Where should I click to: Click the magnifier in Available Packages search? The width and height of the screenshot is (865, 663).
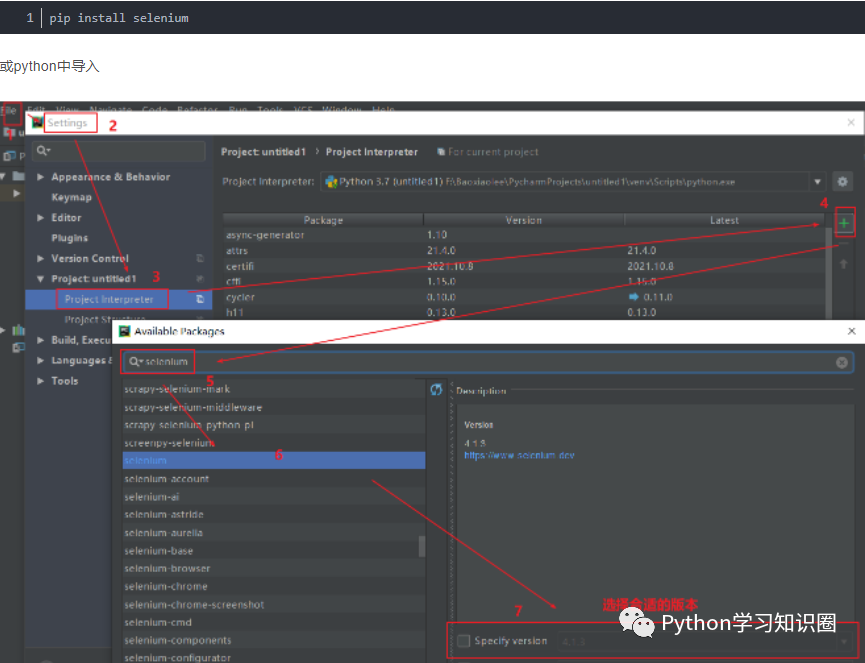point(135,362)
